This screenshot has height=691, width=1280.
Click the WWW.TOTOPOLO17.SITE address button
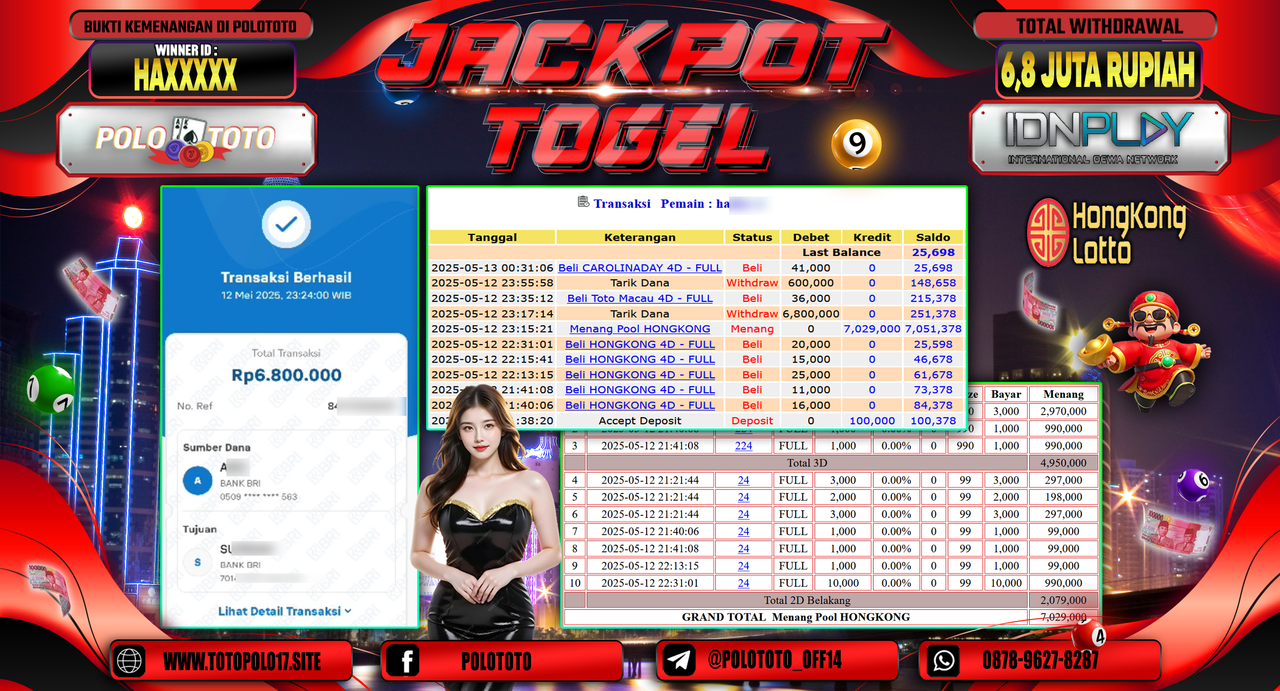(231, 661)
